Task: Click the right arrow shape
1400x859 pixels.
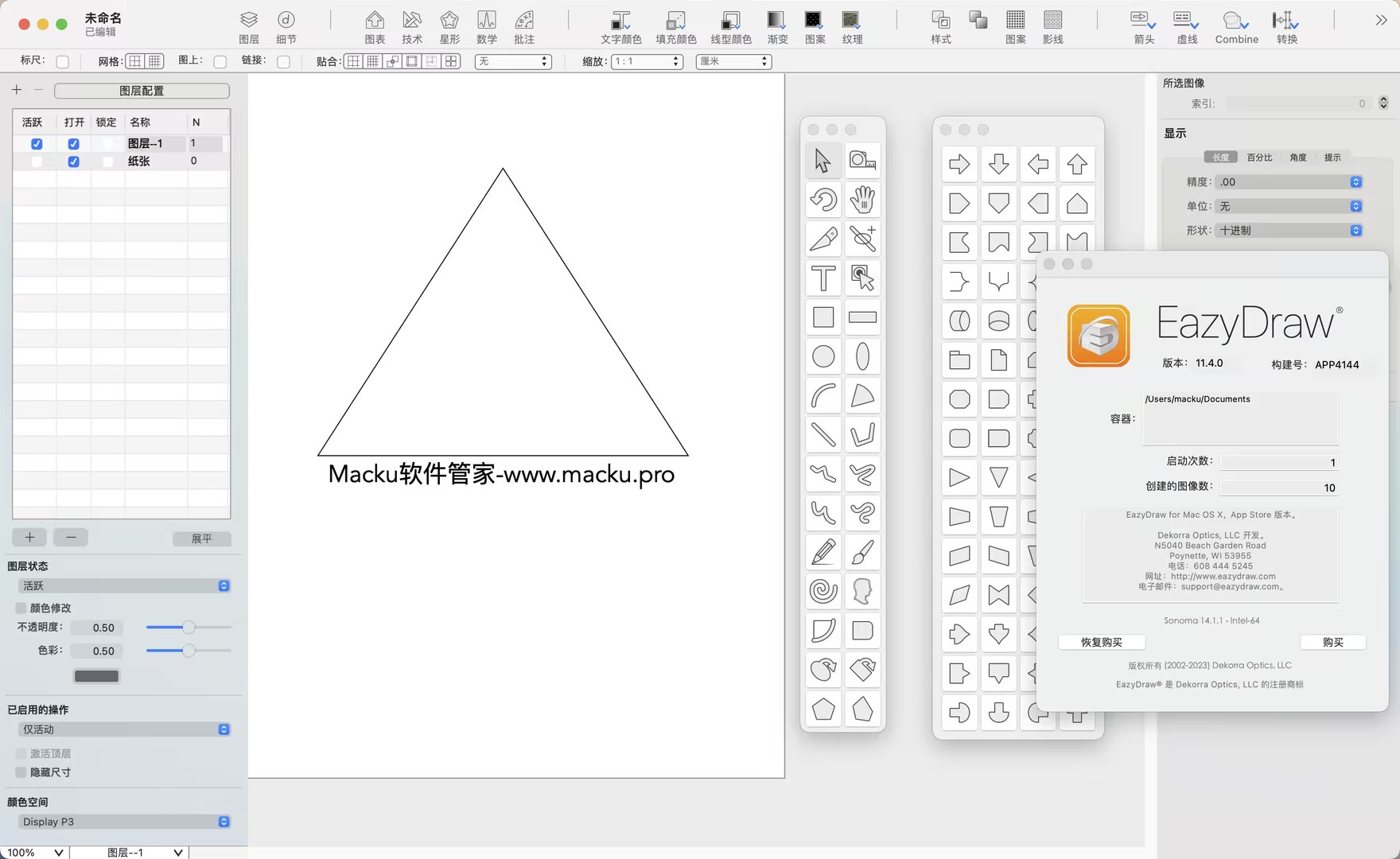Action: [x=959, y=165]
